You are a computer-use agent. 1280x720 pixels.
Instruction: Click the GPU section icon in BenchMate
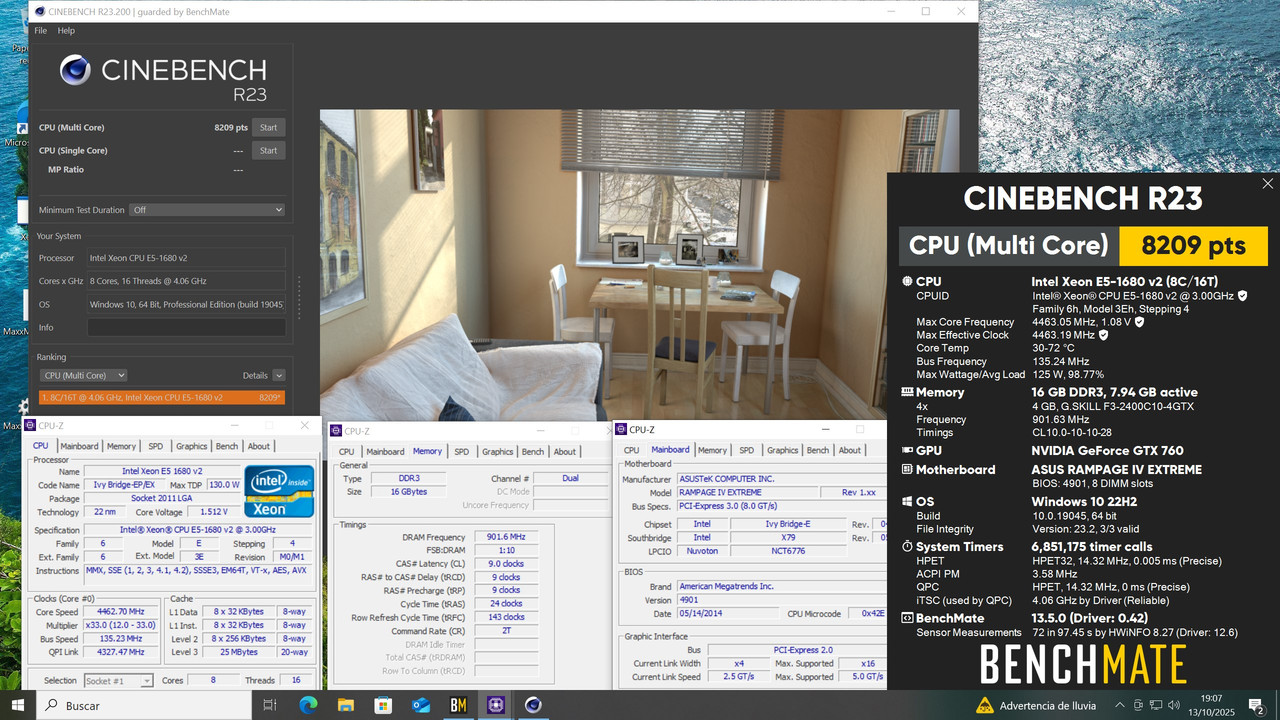(x=907, y=451)
